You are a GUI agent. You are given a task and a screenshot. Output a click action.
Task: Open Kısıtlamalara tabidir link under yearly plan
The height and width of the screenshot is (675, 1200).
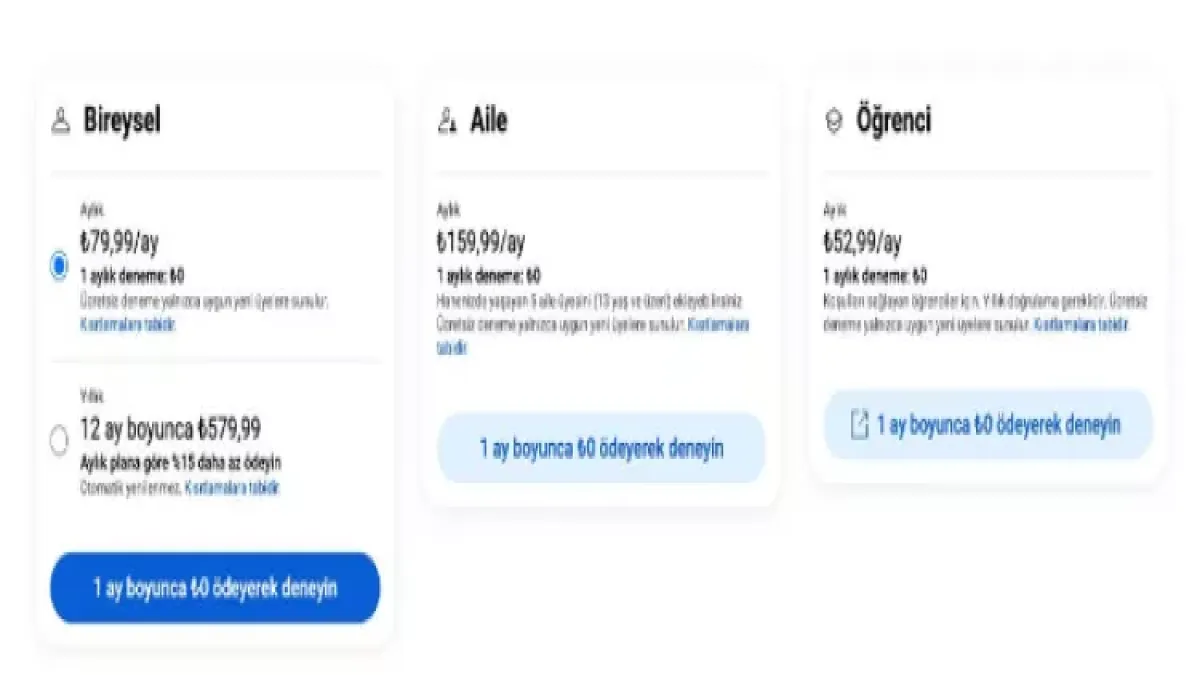[x=232, y=488]
